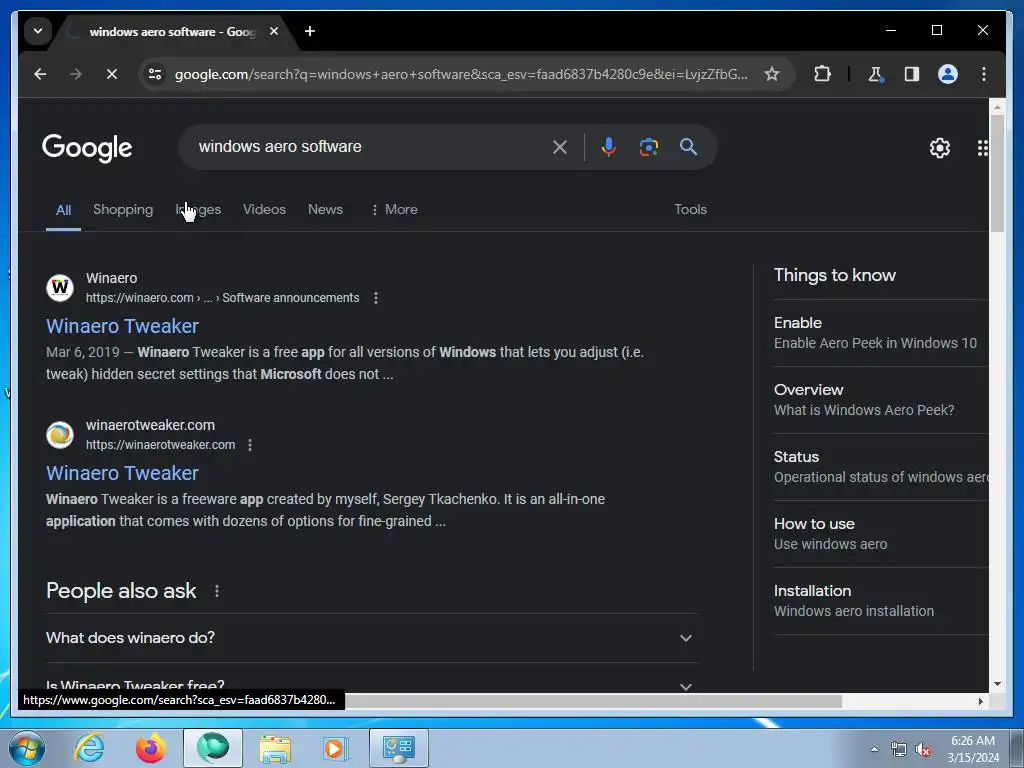Click the horizontal scrollbar thumb

(x=593, y=701)
